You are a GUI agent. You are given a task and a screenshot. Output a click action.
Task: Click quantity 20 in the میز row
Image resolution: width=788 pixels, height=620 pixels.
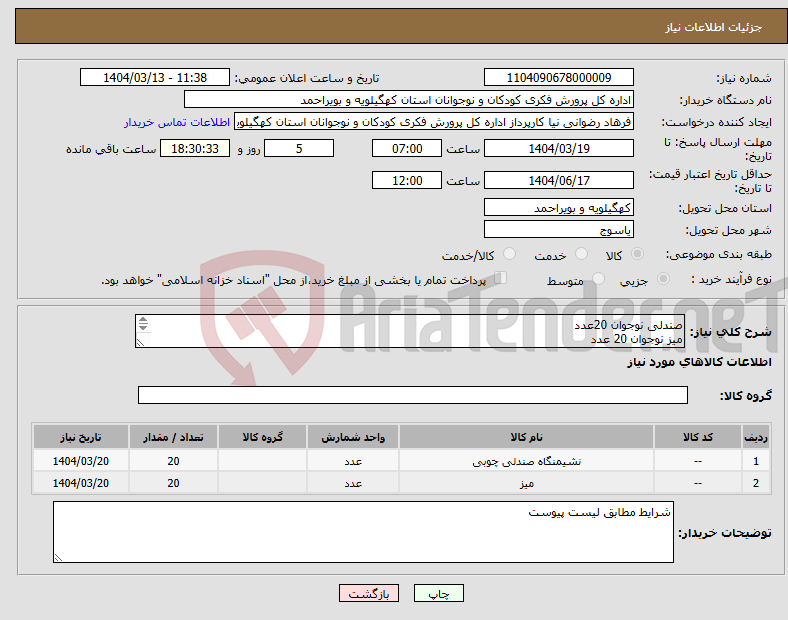click(x=173, y=483)
